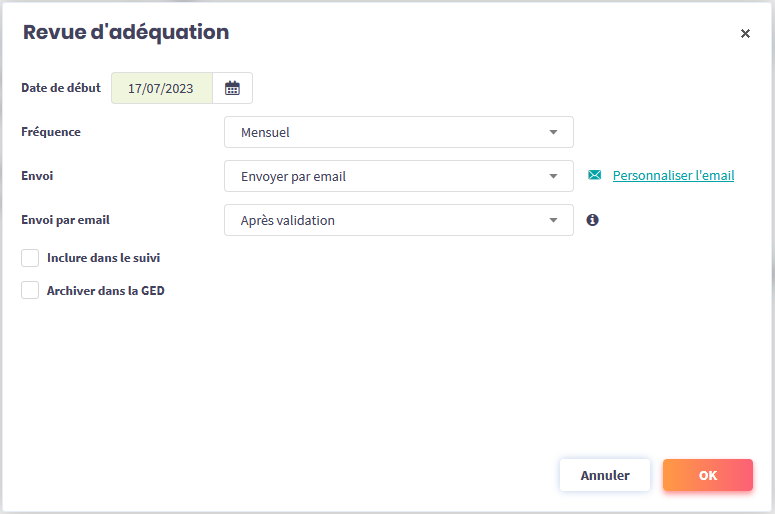Click the "Archiver dans la GED" label text
This screenshot has width=775, height=514.
click(x=106, y=291)
